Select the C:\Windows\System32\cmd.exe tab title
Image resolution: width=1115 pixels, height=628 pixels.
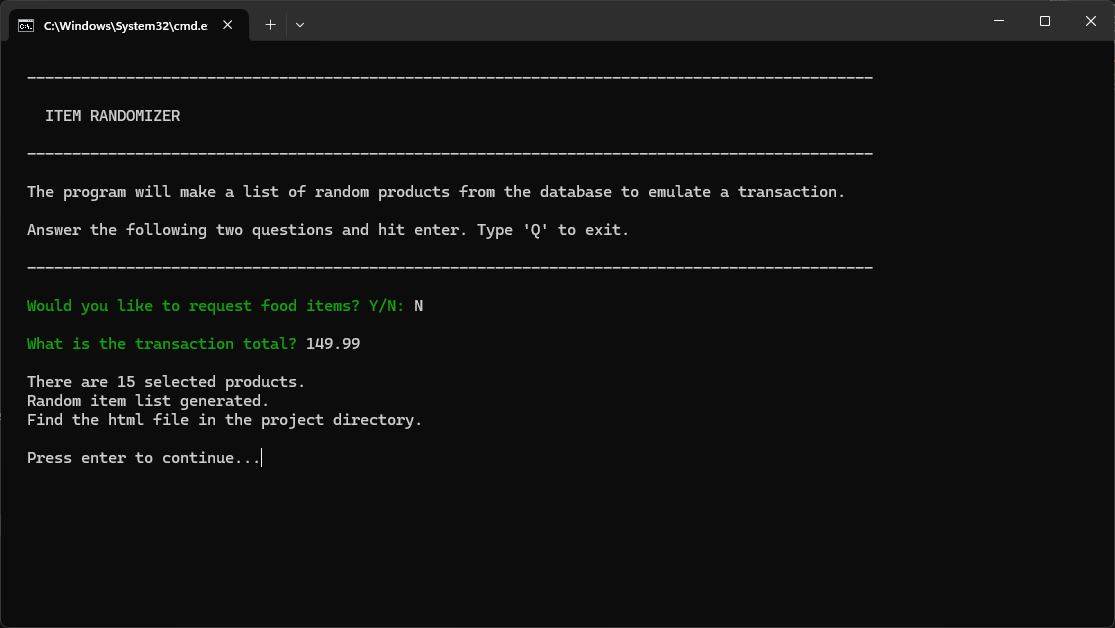point(125,25)
